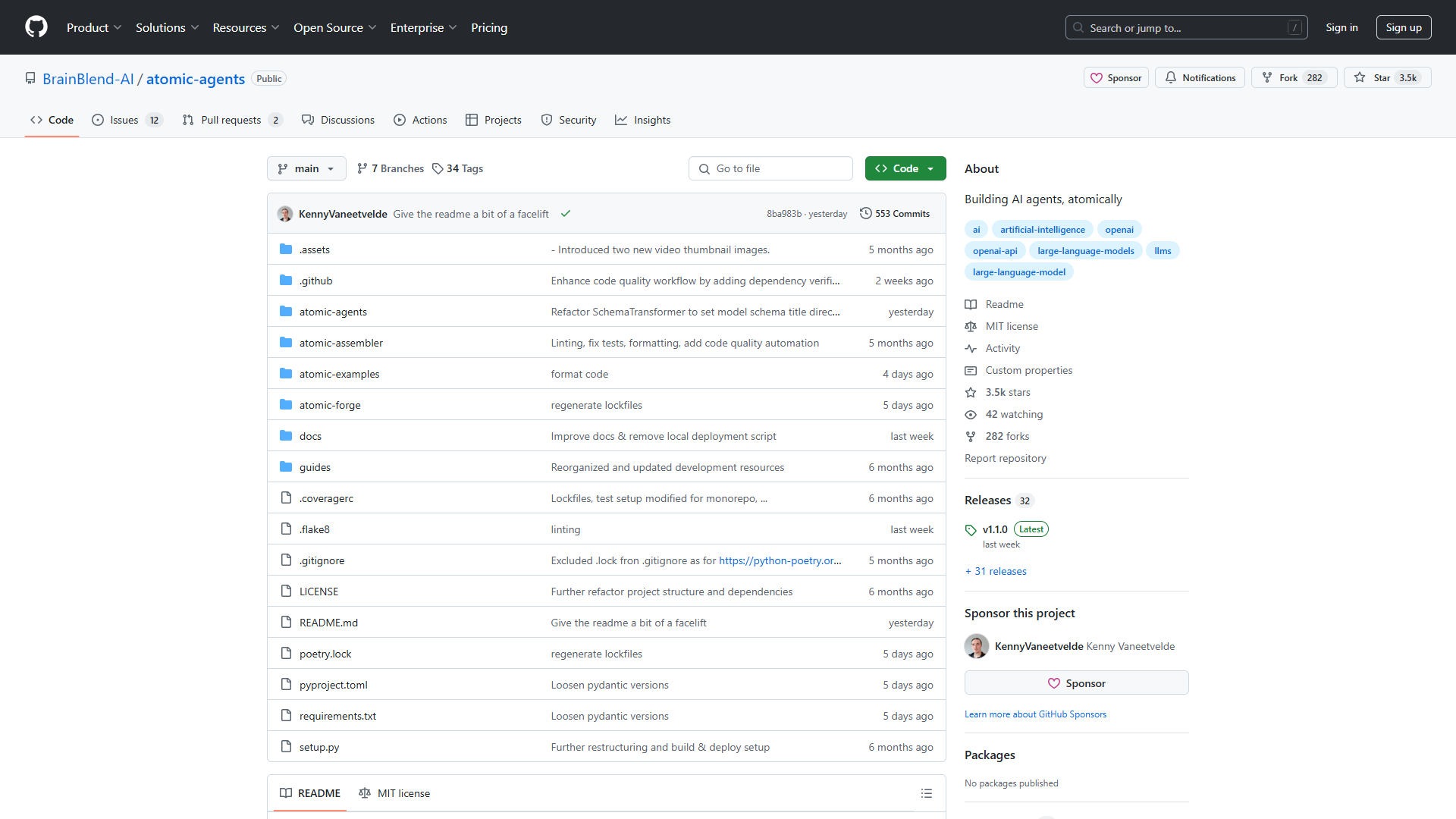Open the Pull requests tab
Viewport: 1456px width, 819px height.
click(x=233, y=120)
